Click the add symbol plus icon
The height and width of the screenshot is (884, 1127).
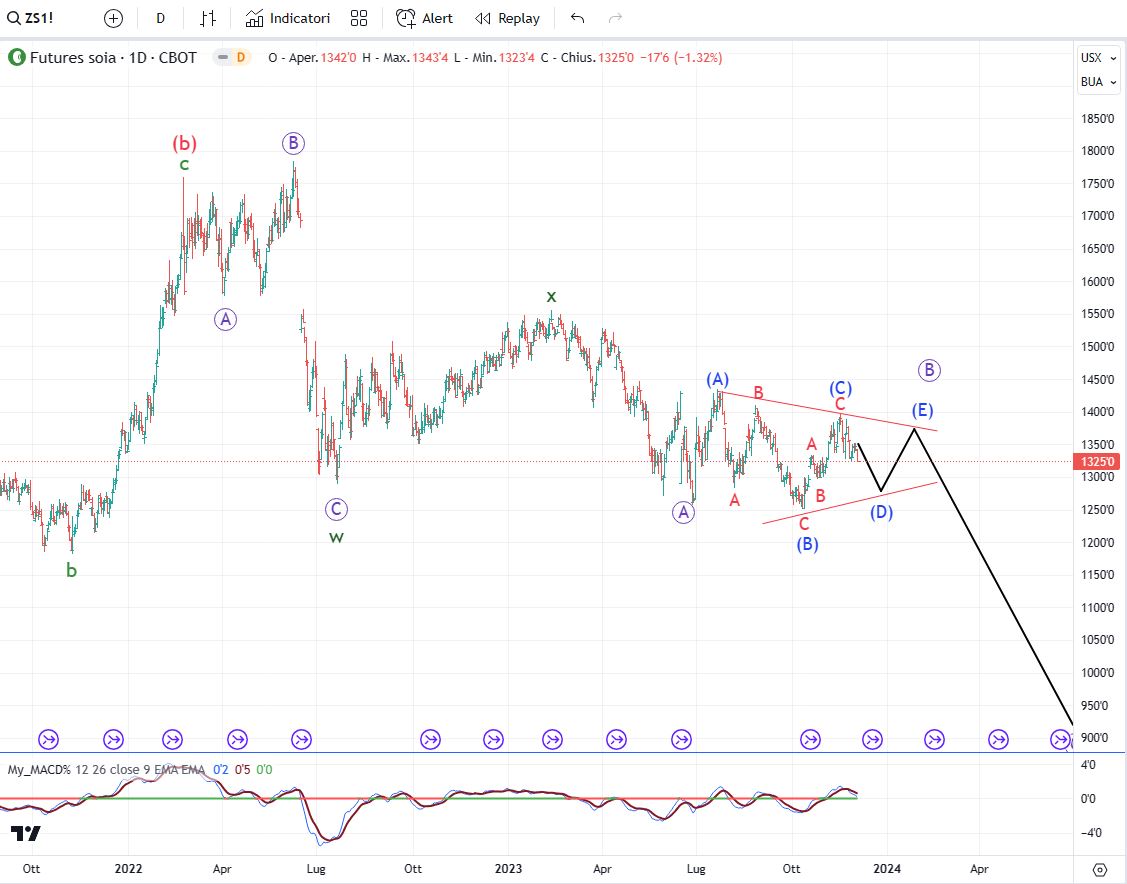114,19
